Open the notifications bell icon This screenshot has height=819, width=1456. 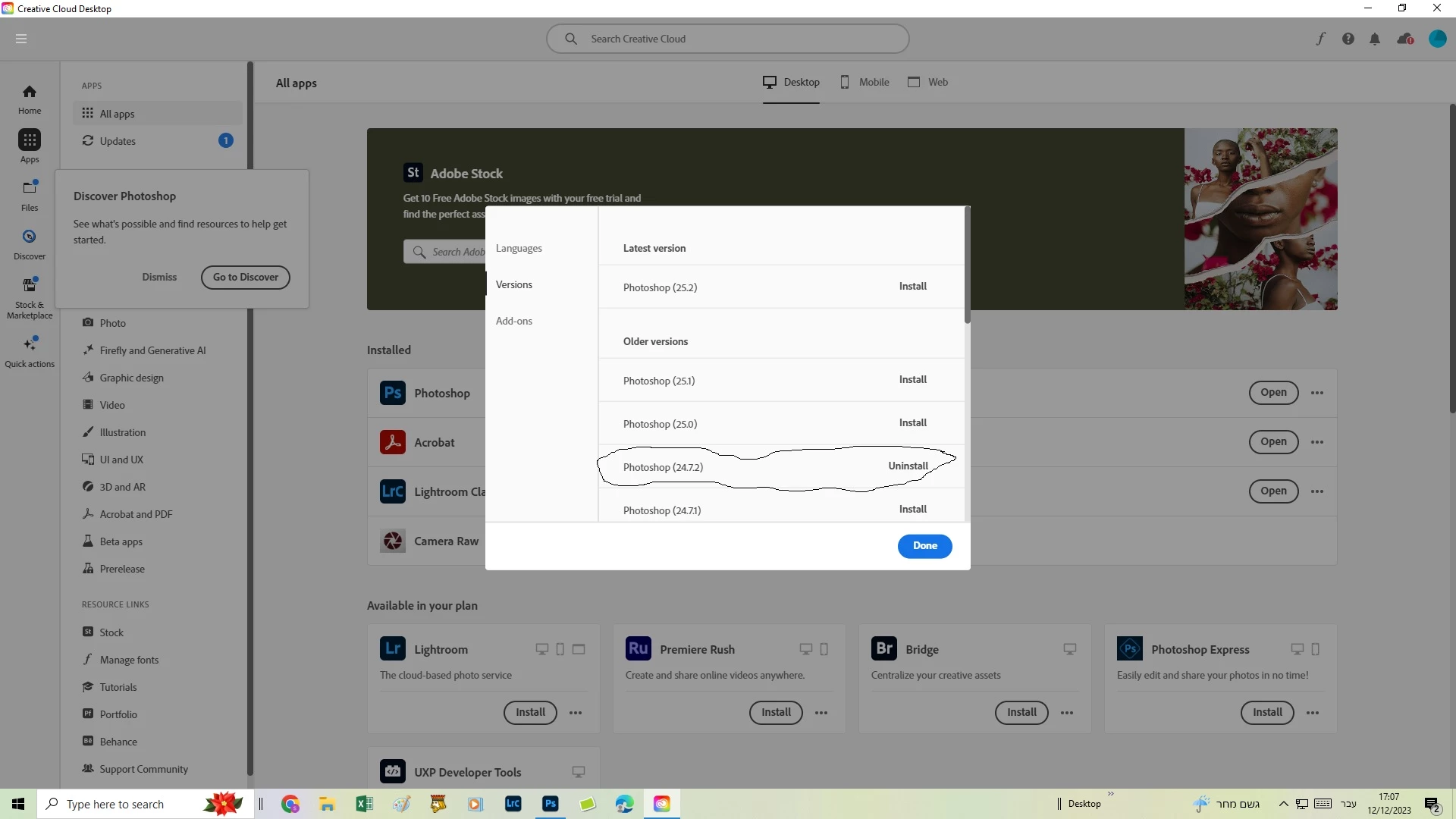(x=1374, y=39)
